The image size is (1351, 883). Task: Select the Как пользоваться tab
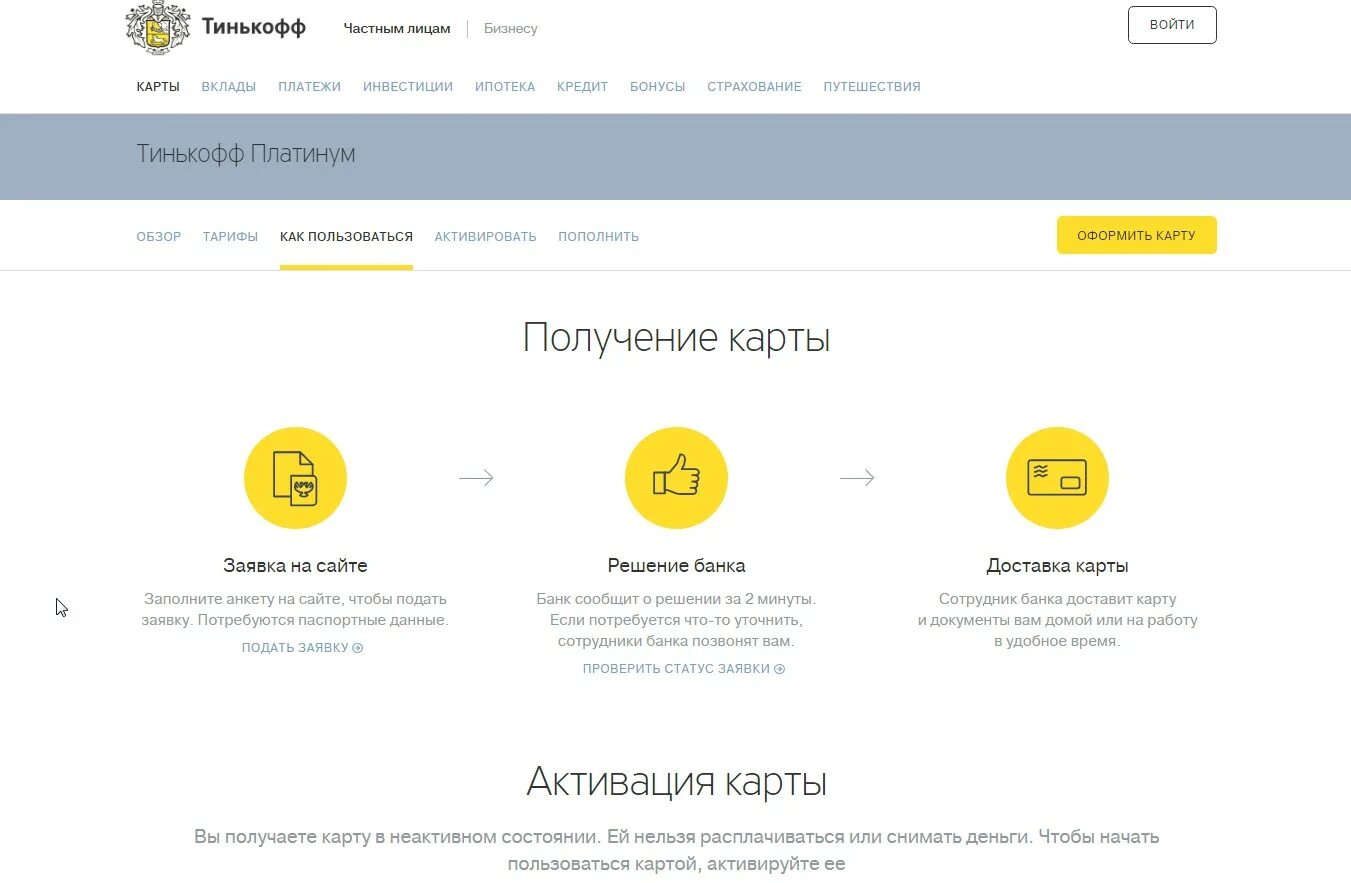346,237
